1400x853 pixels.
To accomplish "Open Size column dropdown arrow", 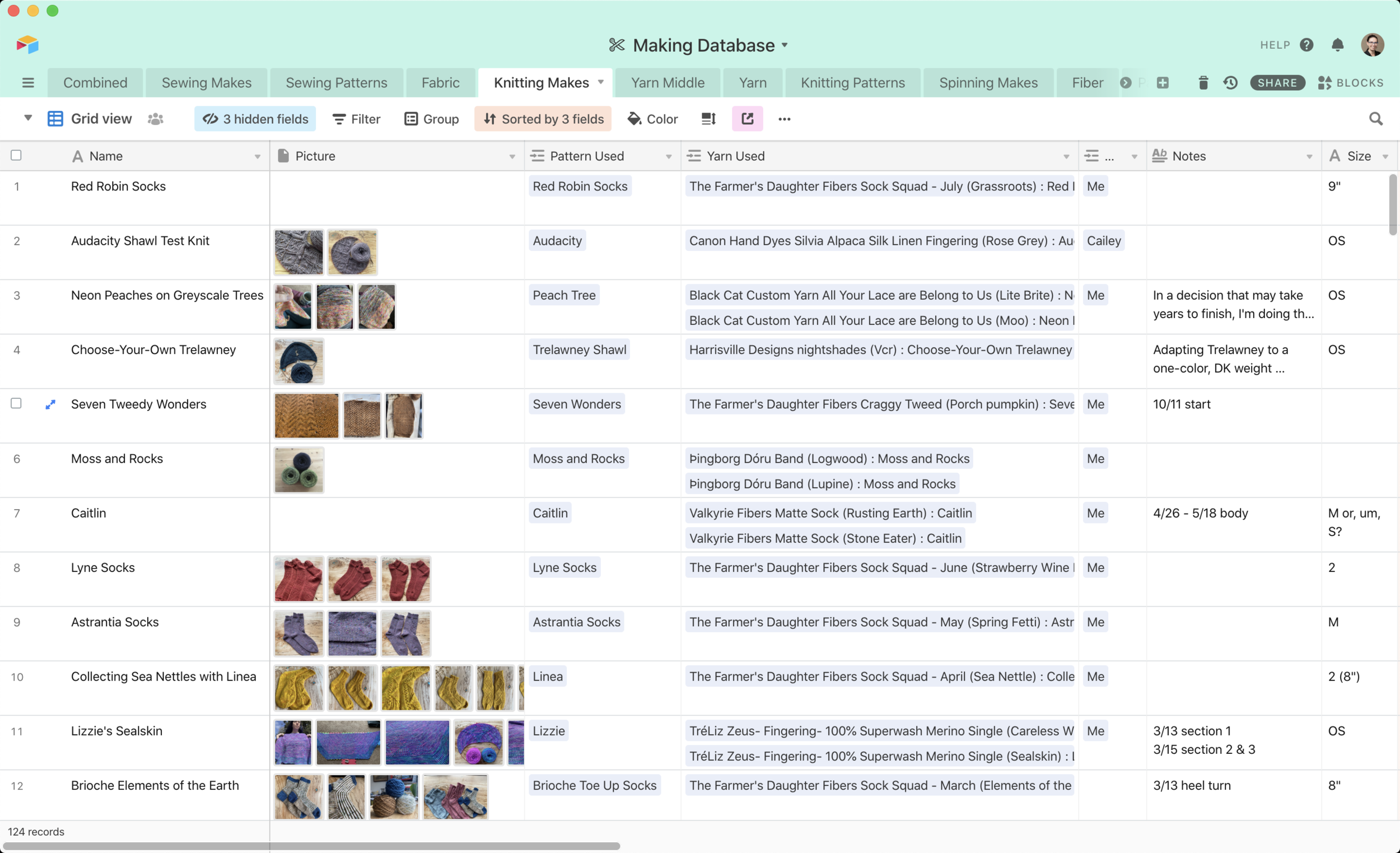I will tap(1385, 156).
